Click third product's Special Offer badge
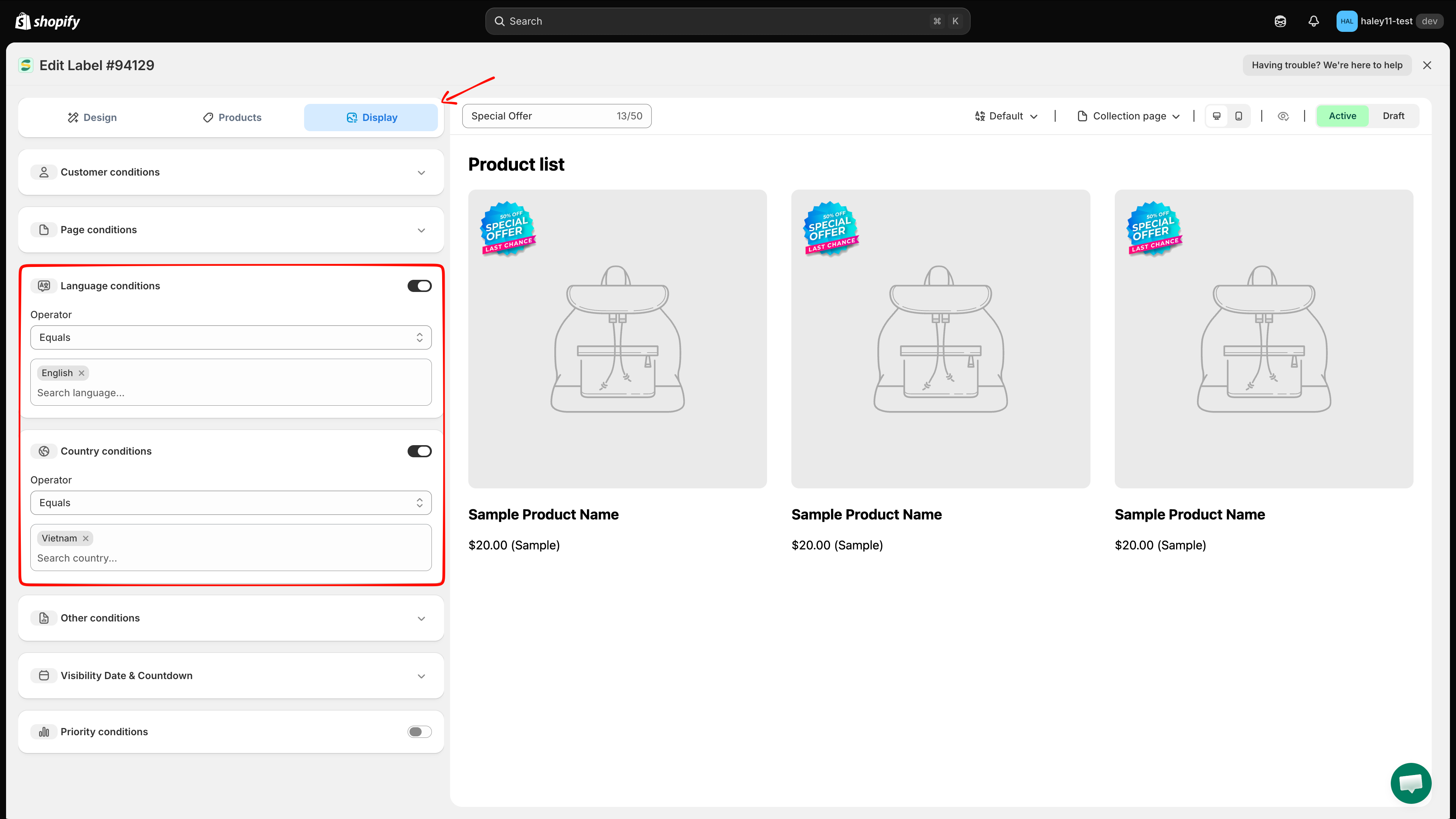 pyautogui.click(x=1154, y=228)
